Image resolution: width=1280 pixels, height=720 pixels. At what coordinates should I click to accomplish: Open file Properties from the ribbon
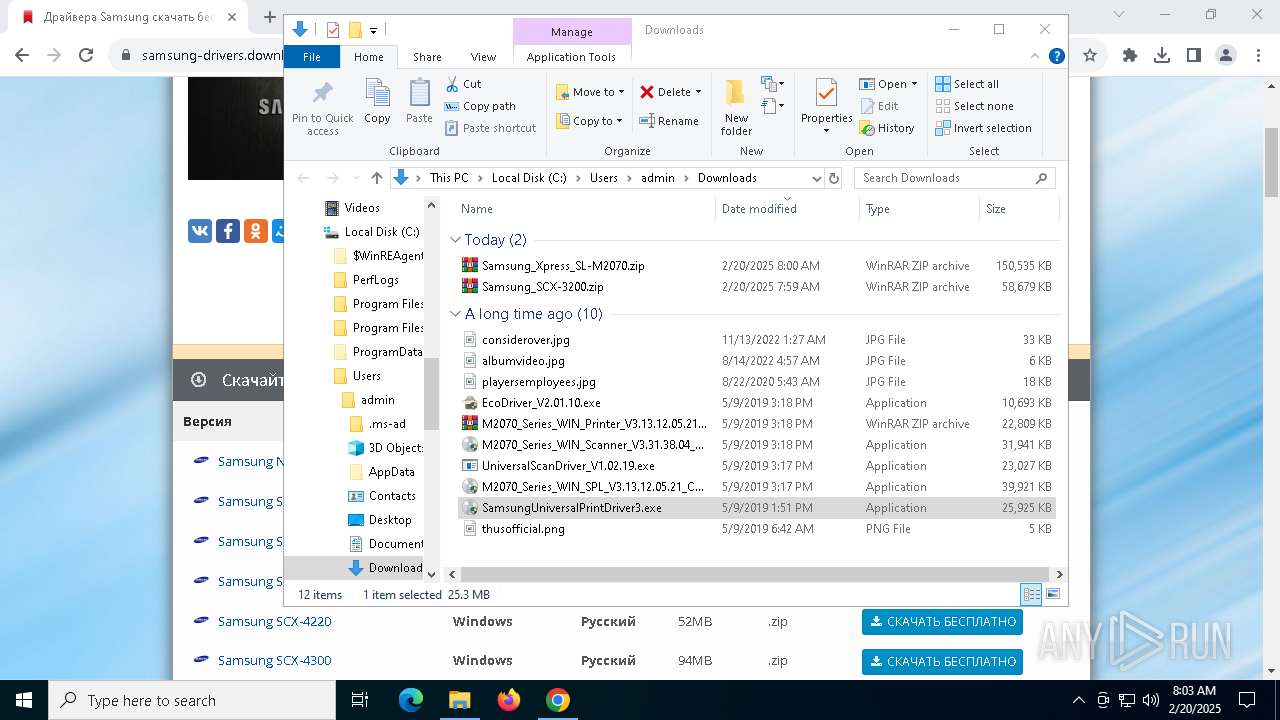(x=826, y=107)
